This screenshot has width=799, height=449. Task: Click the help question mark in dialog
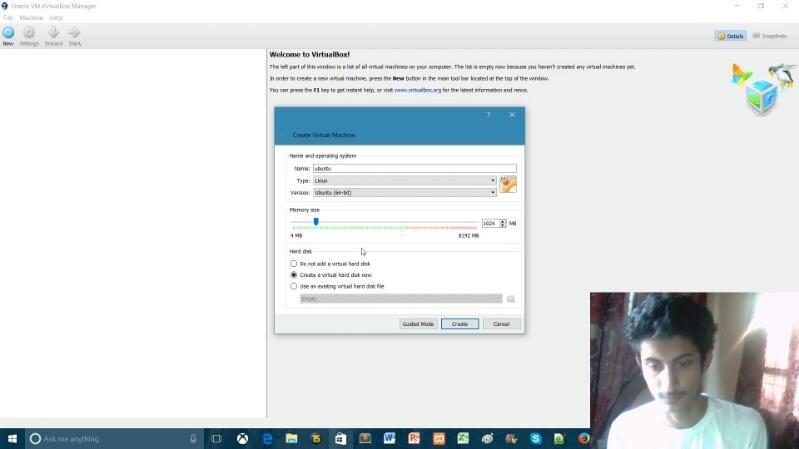[x=488, y=115]
